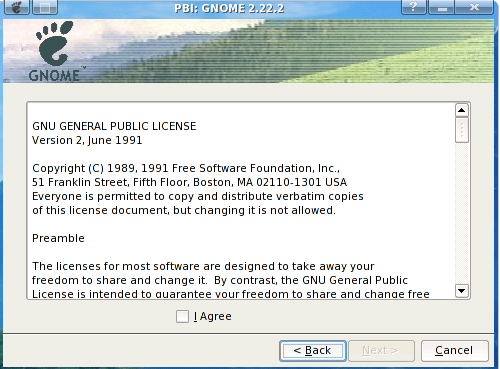The width and height of the screenshot is (500, 369).
Task: Click the '51 Franklin Street' address line
Action: [x=189, y=182]
